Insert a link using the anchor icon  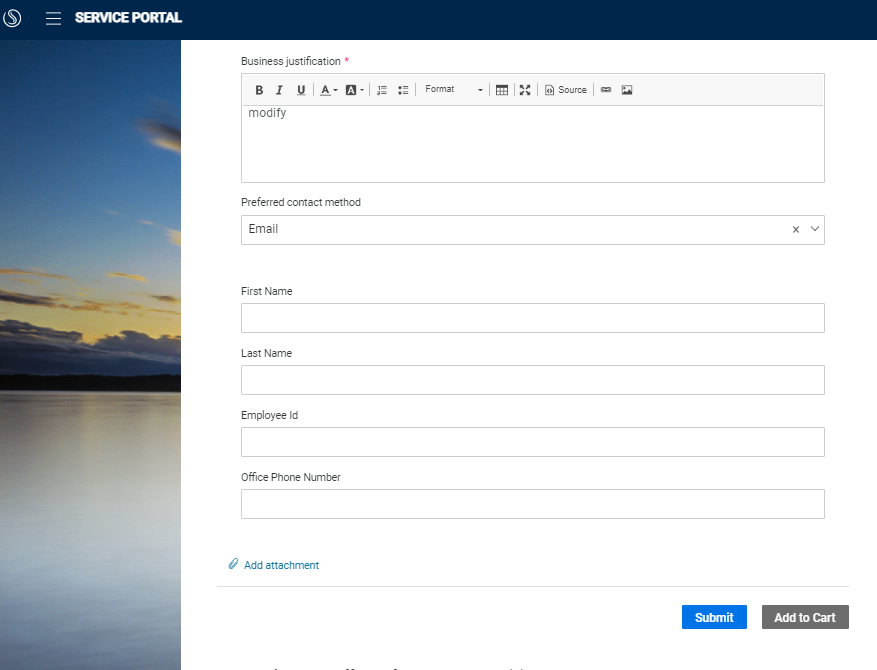point(606,89)
